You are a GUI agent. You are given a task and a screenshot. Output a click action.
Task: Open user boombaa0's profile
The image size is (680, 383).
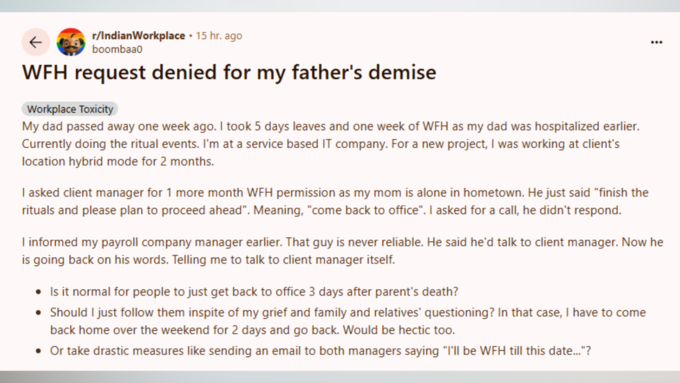tap(117, 49)
